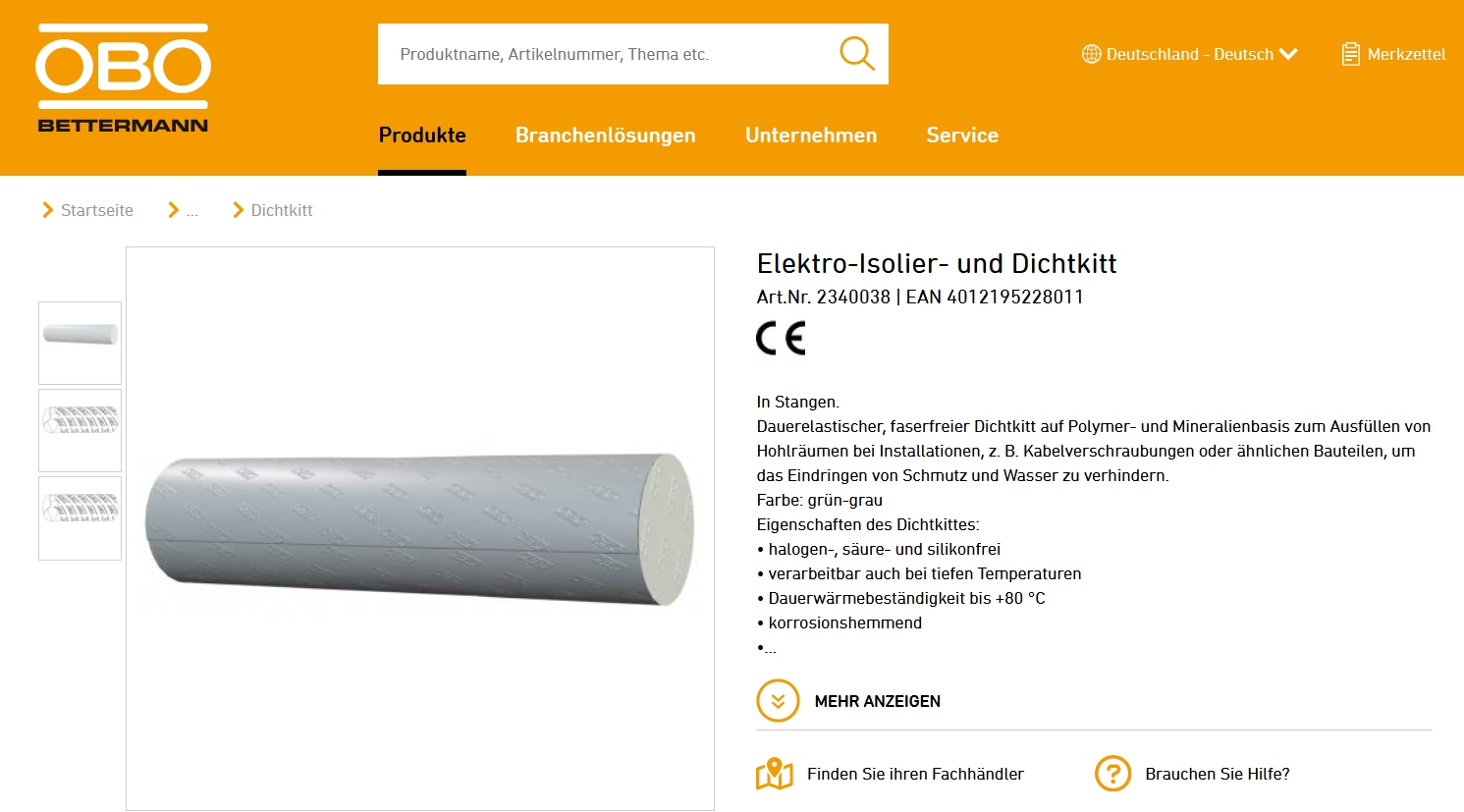1464x812 pixels.
Task: Click the Merkzettel clipboard icon
Action: click(x=1351, y=54)
